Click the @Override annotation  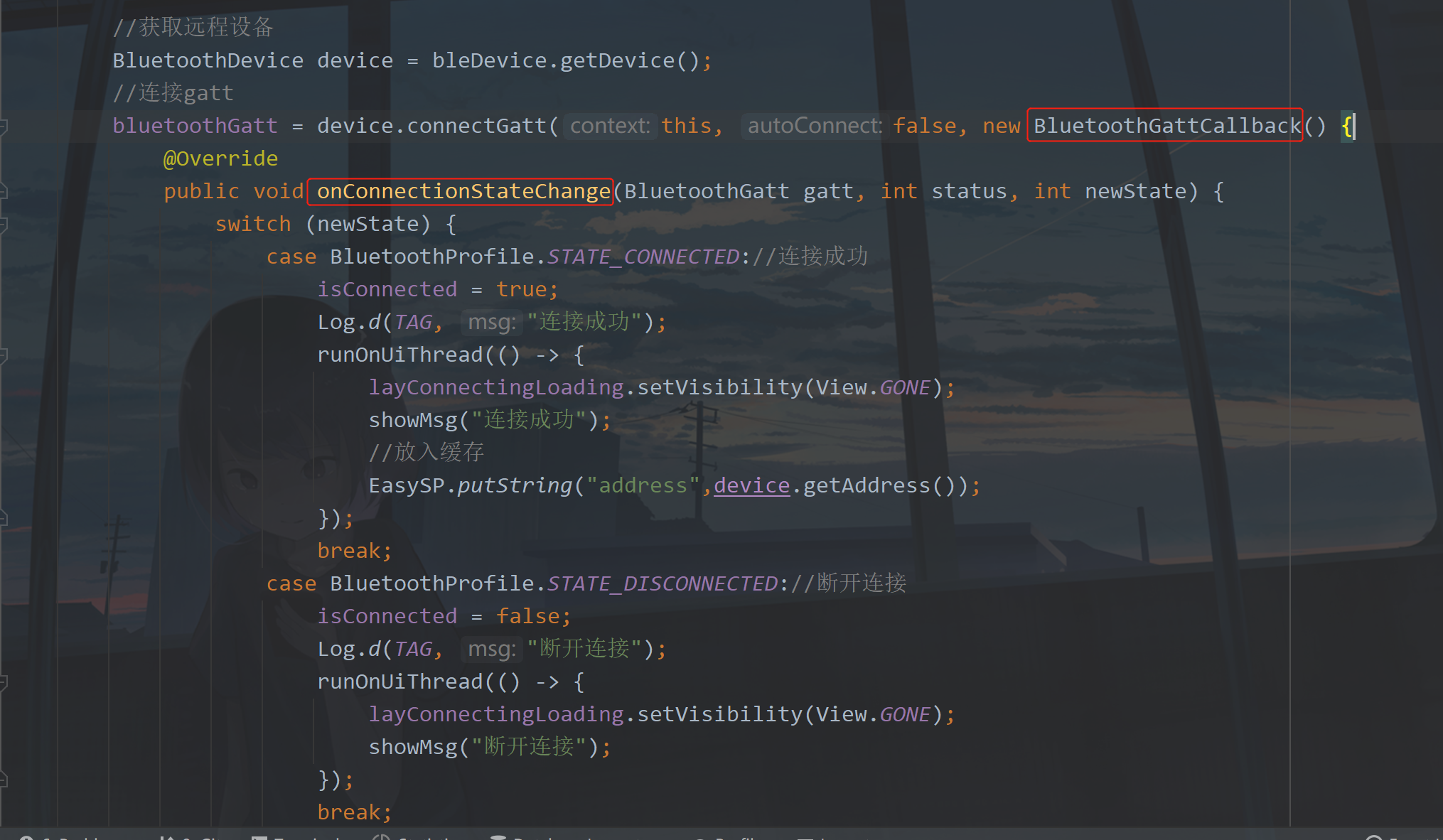click(220, 158)
